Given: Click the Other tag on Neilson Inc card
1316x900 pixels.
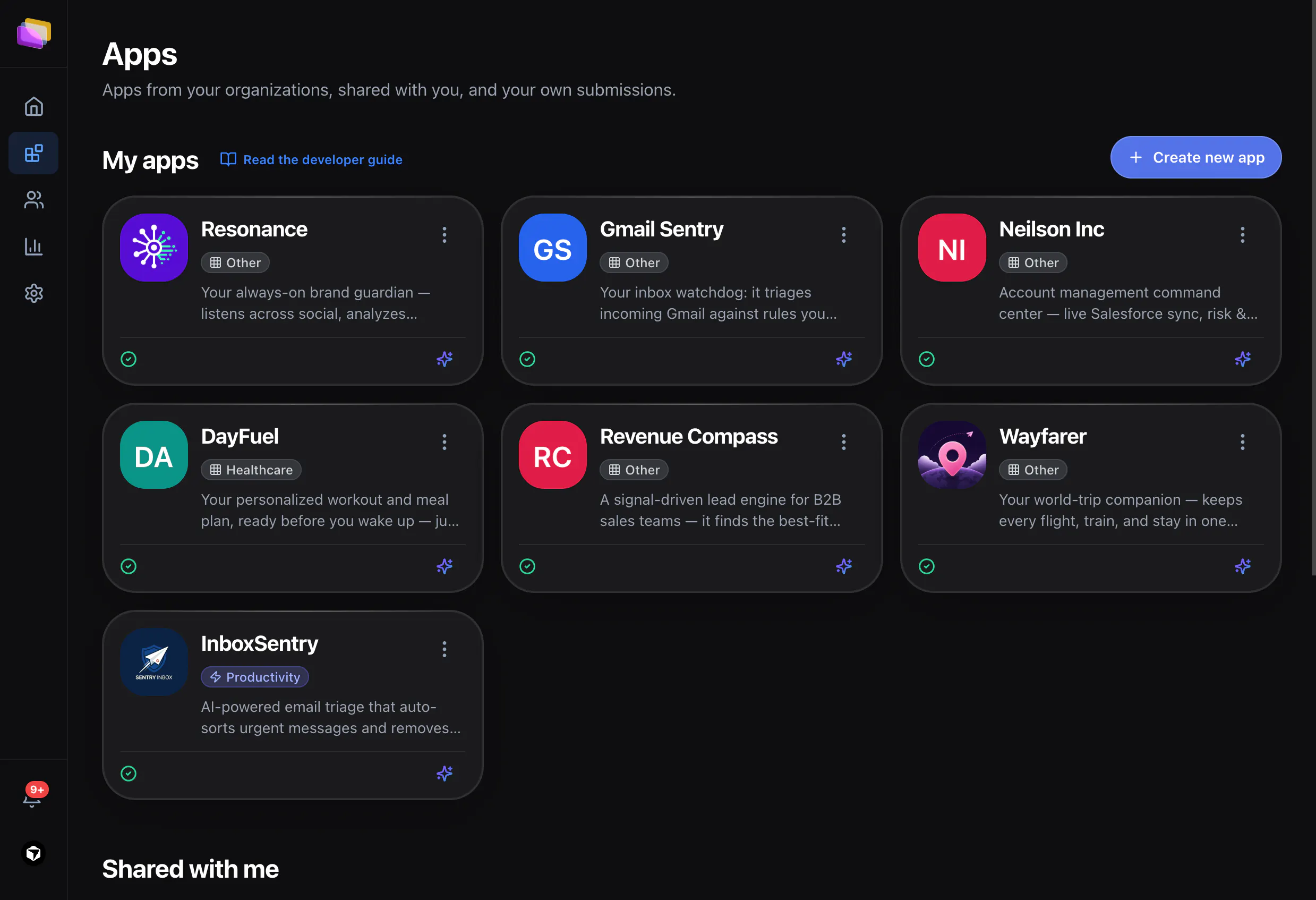Looking at the screenshot, I should [1033, 263].
